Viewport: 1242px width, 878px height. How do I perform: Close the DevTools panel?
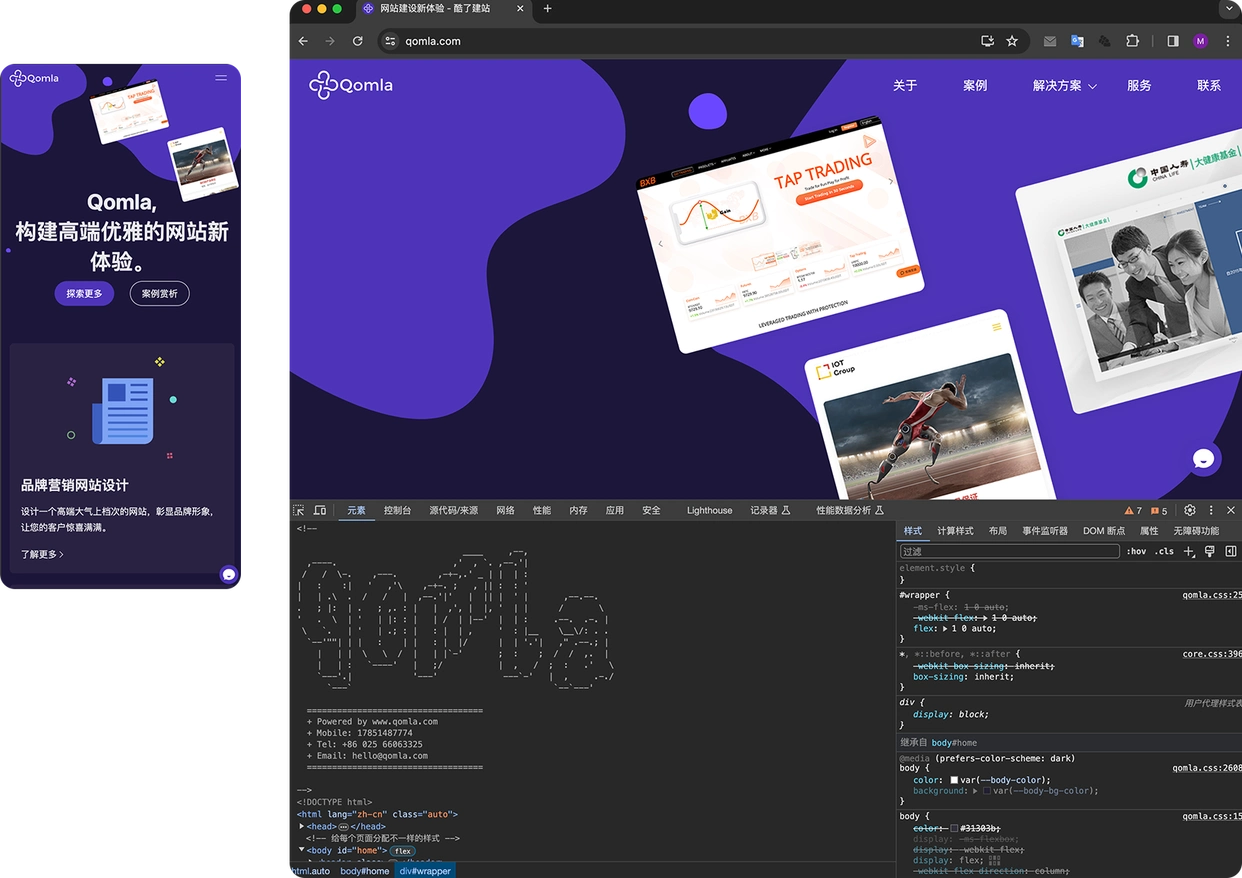coord(1231,510)
